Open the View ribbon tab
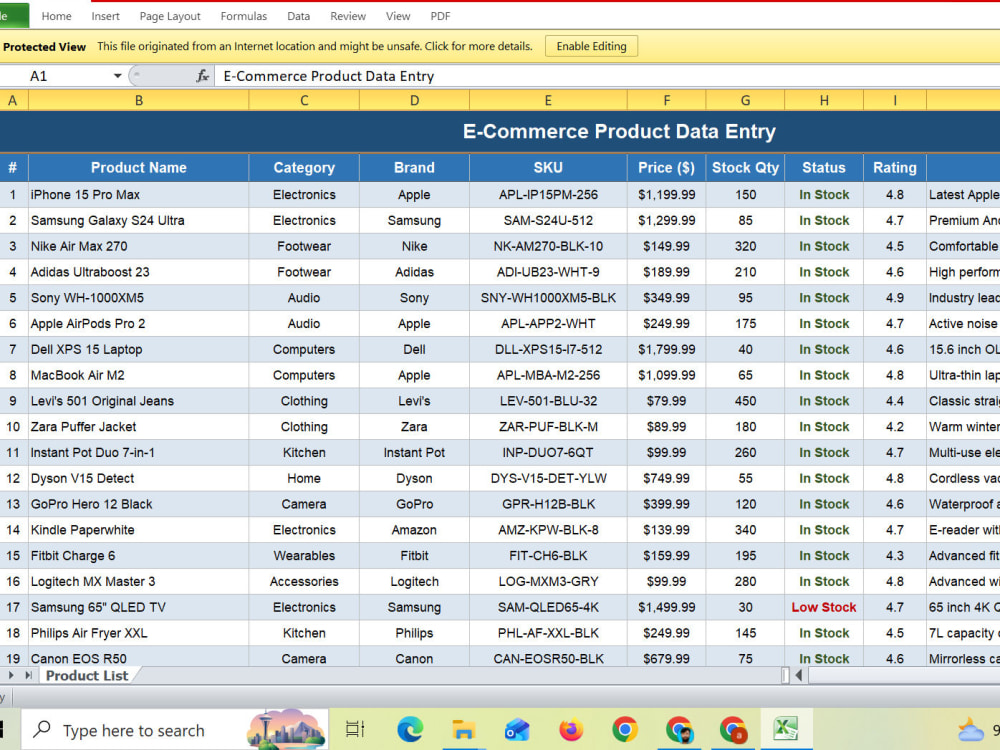The image size is (1000, 750). click(x=397, y=16)
